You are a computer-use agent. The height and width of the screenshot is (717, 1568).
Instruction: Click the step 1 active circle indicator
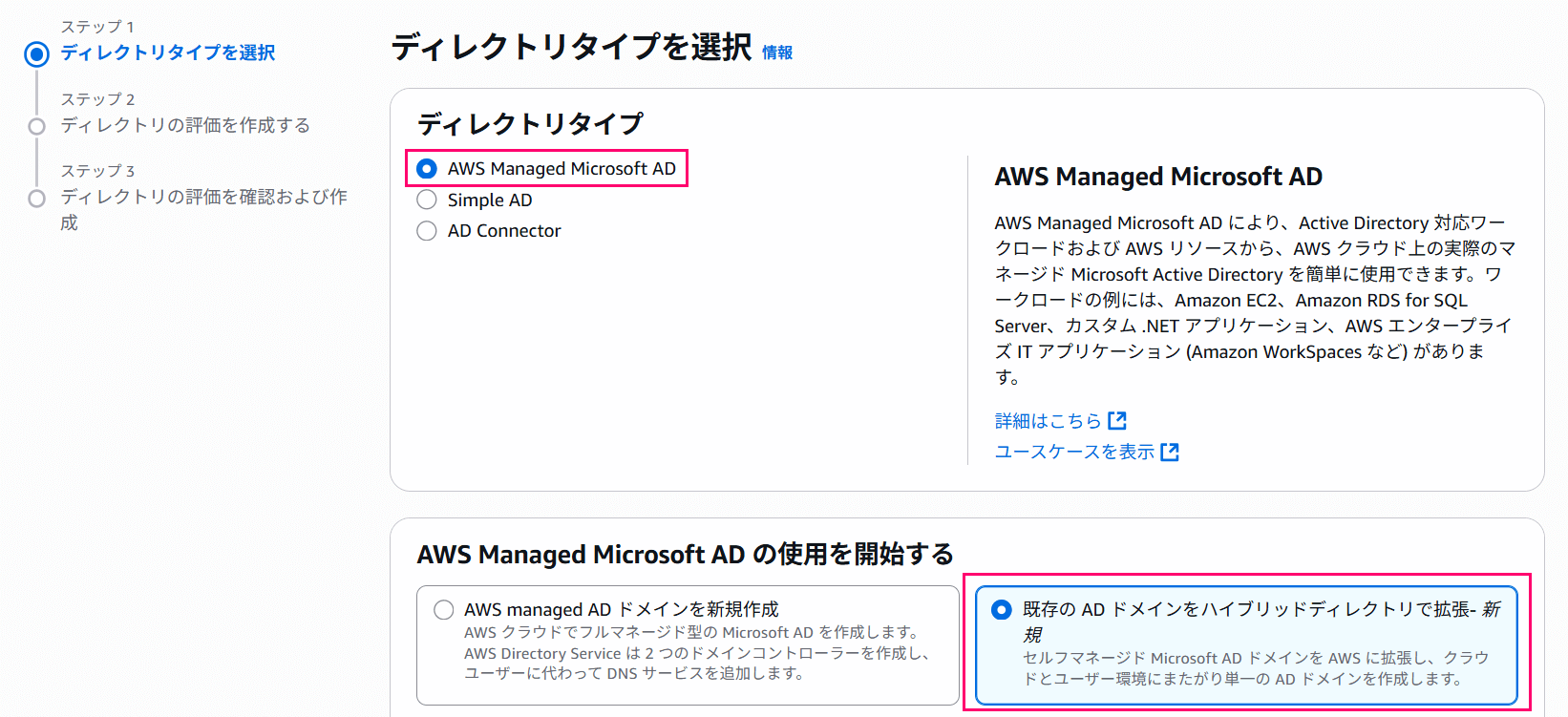point(37,54)
